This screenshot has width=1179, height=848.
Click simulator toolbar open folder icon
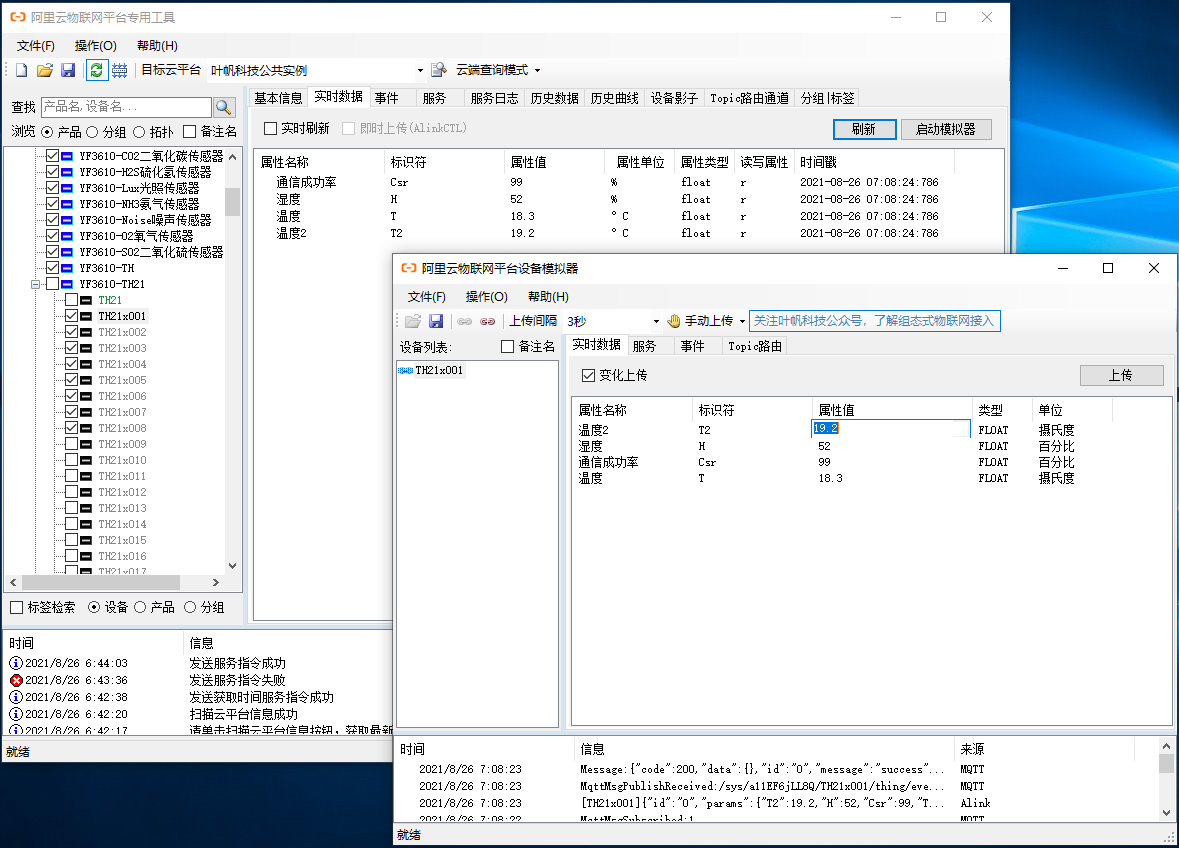click(413, 321)
